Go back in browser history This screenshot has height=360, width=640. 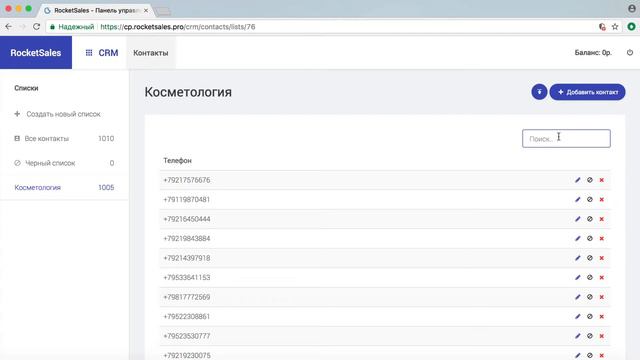coord(9,27)
